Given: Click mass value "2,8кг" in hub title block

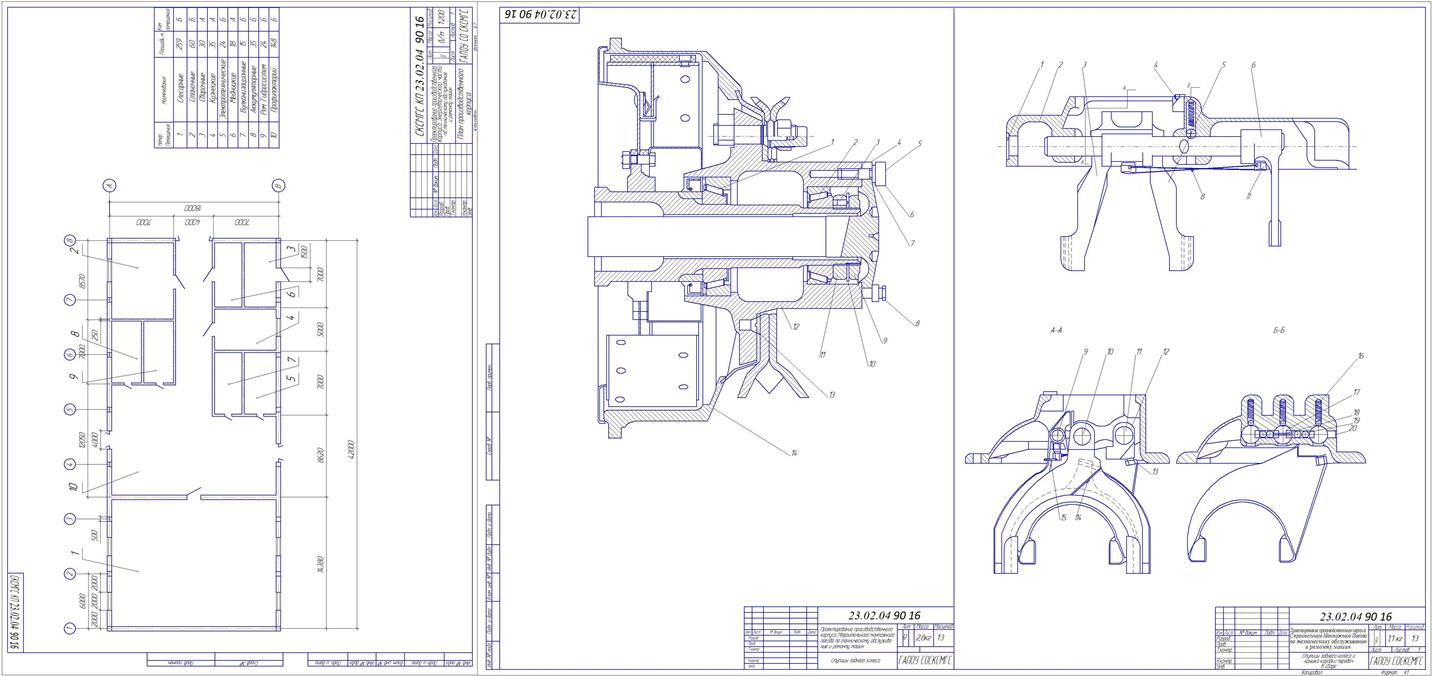Looking at the screenshot, I should 923,636.
